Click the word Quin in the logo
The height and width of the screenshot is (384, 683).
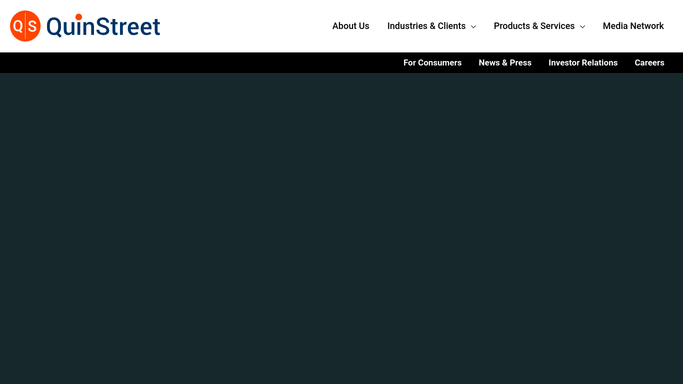[70, 27]
